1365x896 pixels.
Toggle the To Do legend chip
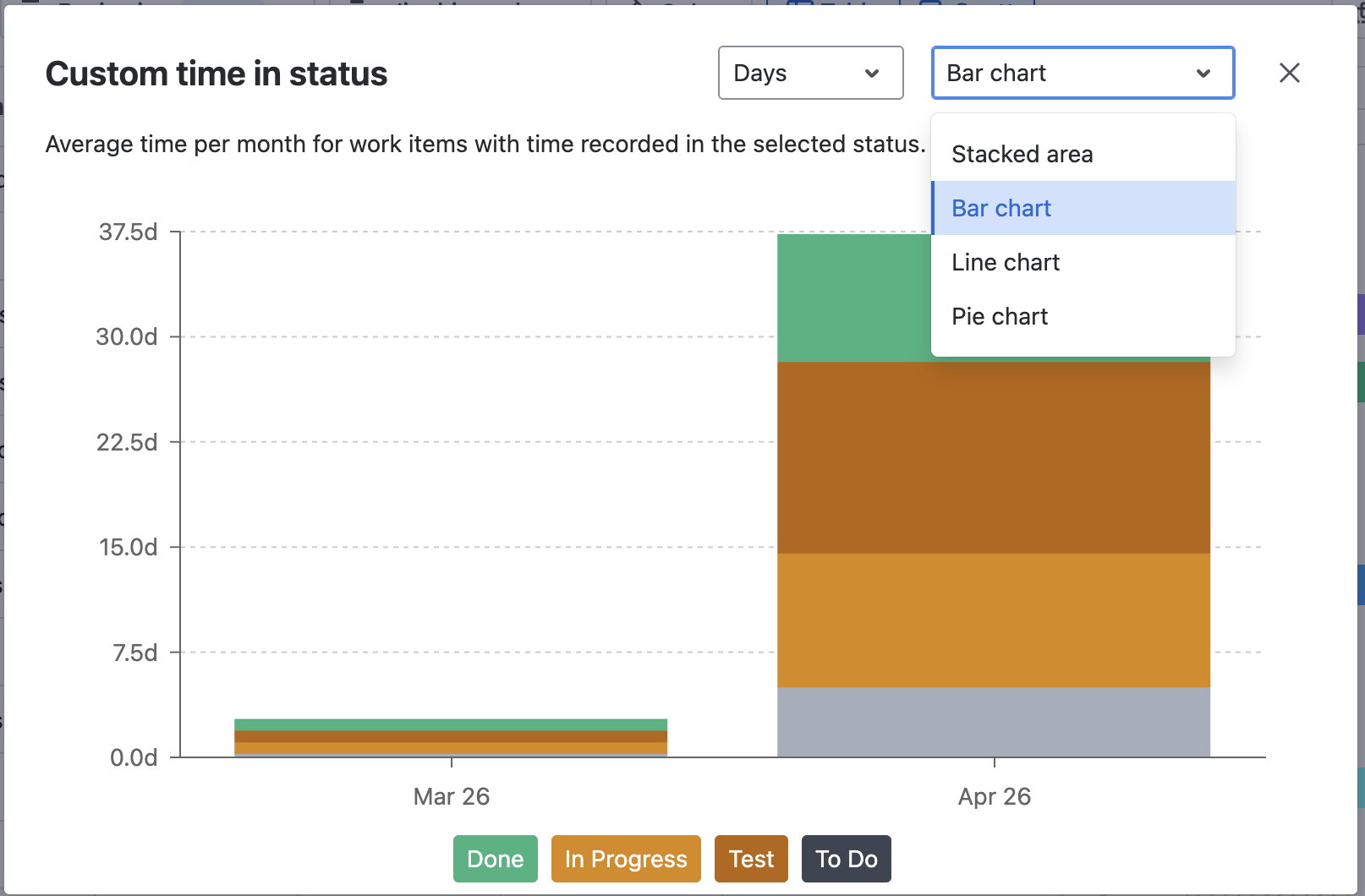[846, 859]
